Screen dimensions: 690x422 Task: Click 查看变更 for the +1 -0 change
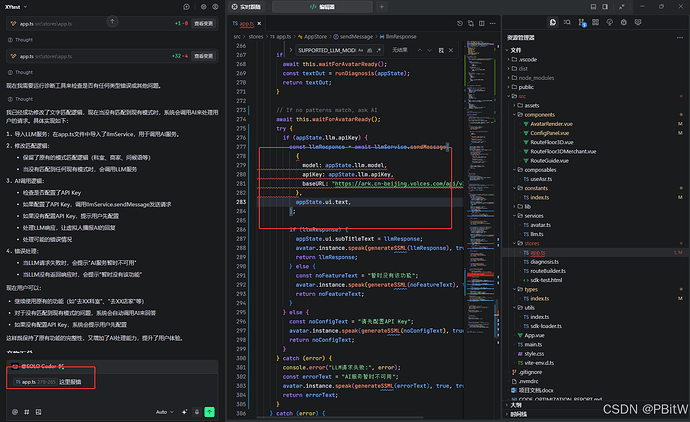(x=205, y=21)
